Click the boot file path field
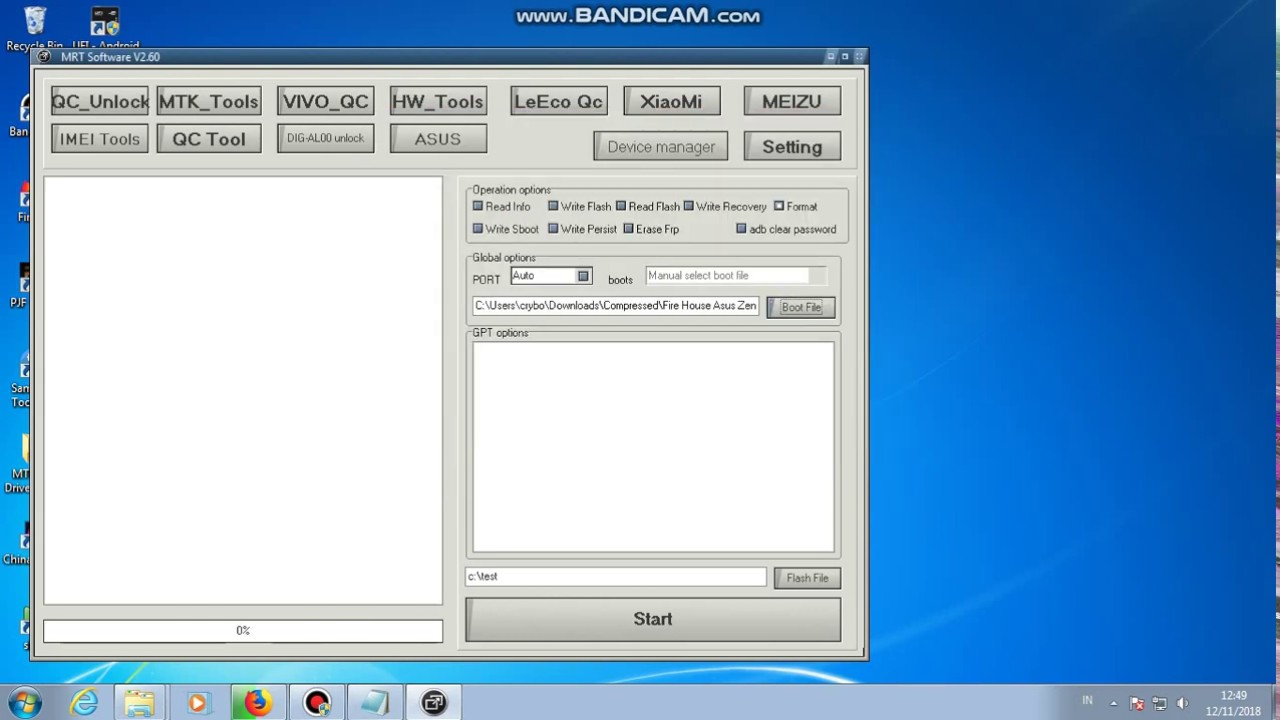The height and width of the screenshot is (720, 1280). pyautogui.click(x=616, y=306)
